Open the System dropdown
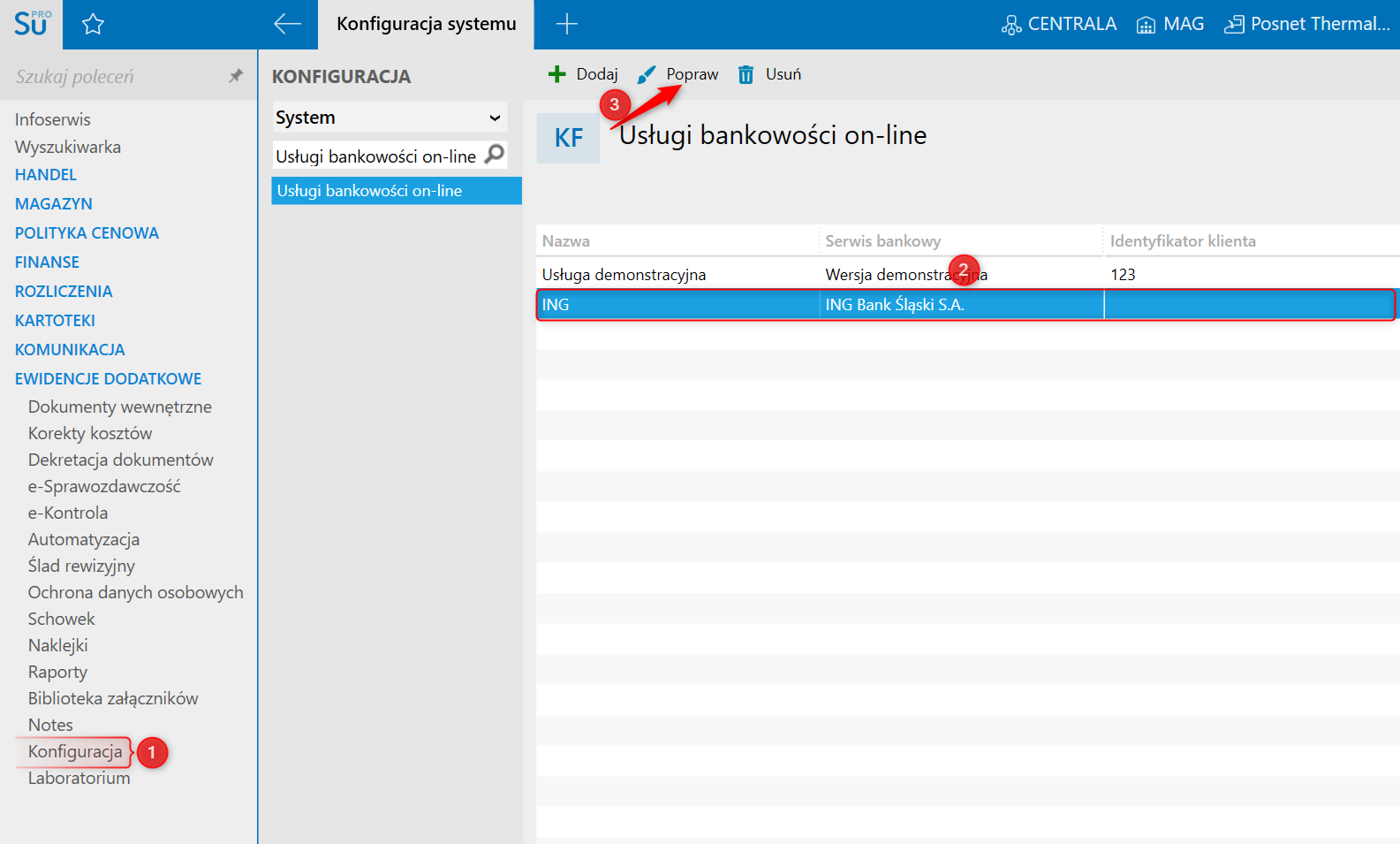Viewport: 1400px width, 844px height. pos(390,118)
